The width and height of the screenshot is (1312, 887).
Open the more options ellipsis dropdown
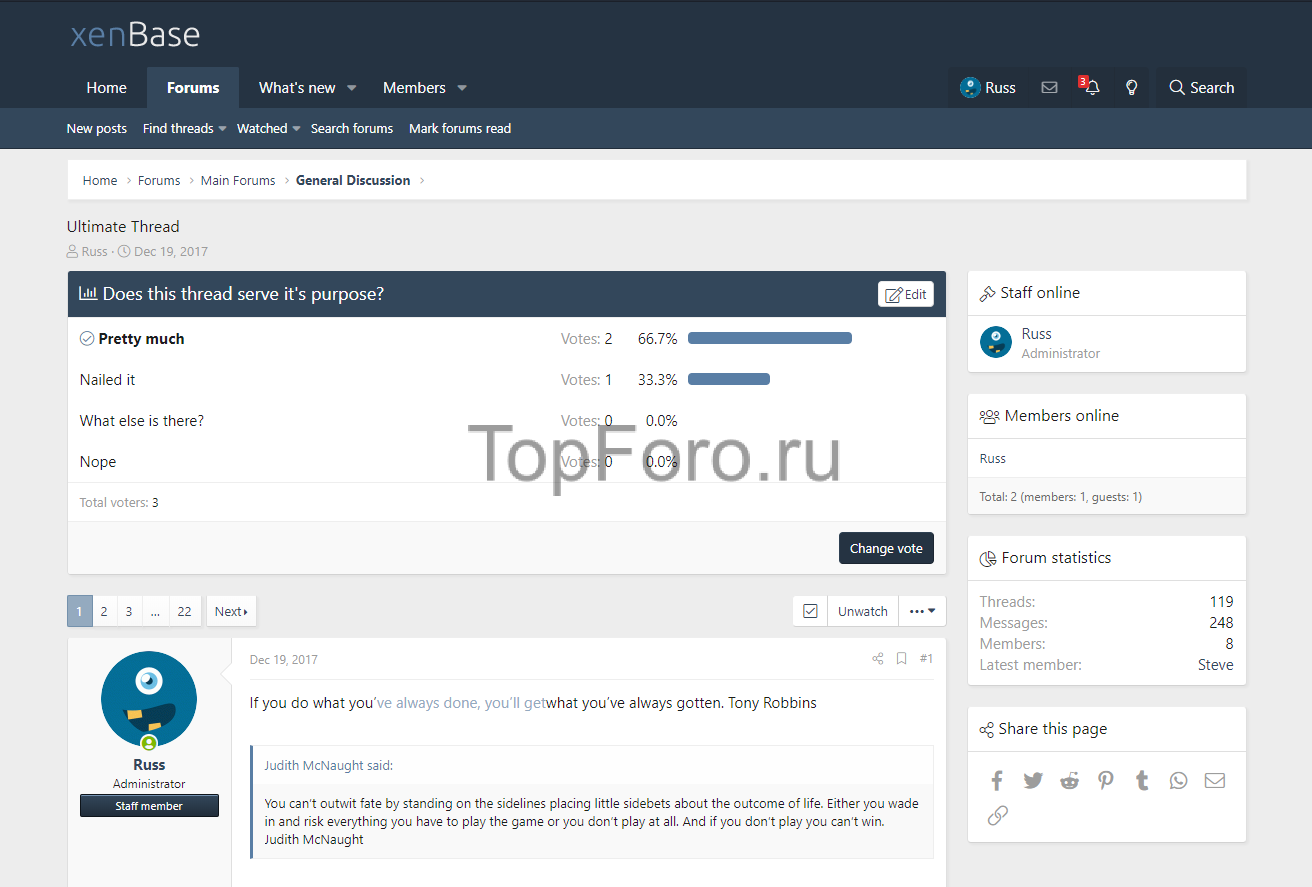pyautogui.click(x=922, y=612)
